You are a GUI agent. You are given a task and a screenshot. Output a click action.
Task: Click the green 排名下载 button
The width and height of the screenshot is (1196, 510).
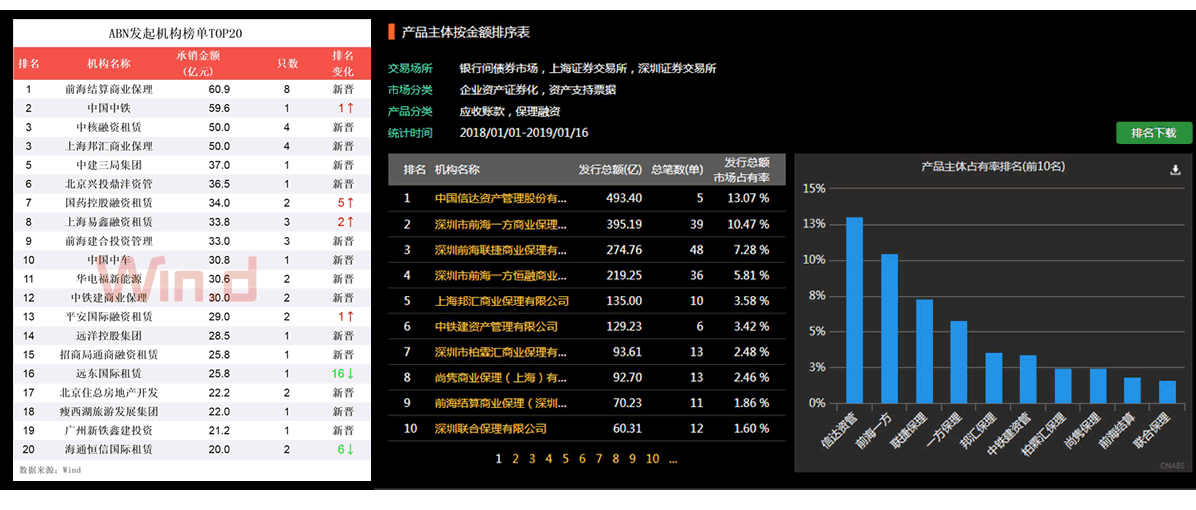[1154, 133]
